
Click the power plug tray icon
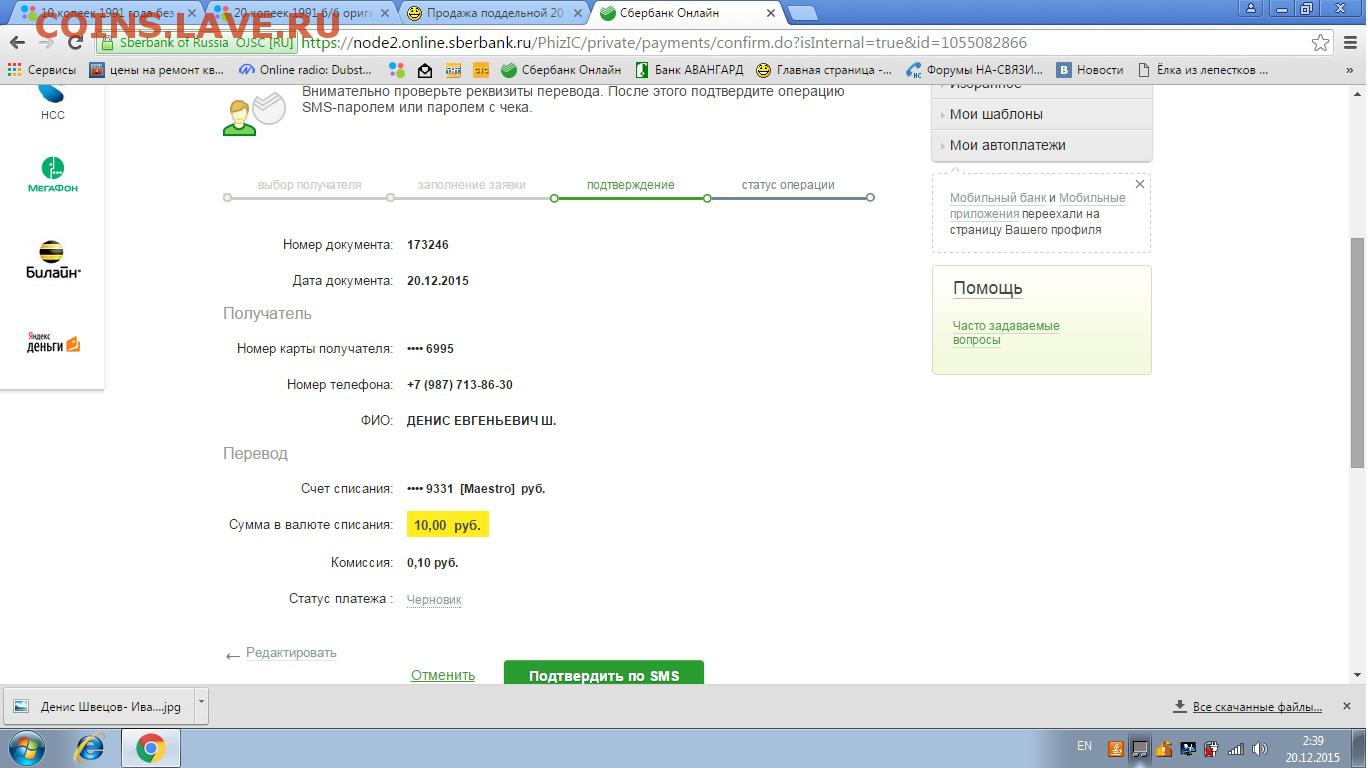(1212, 749)
